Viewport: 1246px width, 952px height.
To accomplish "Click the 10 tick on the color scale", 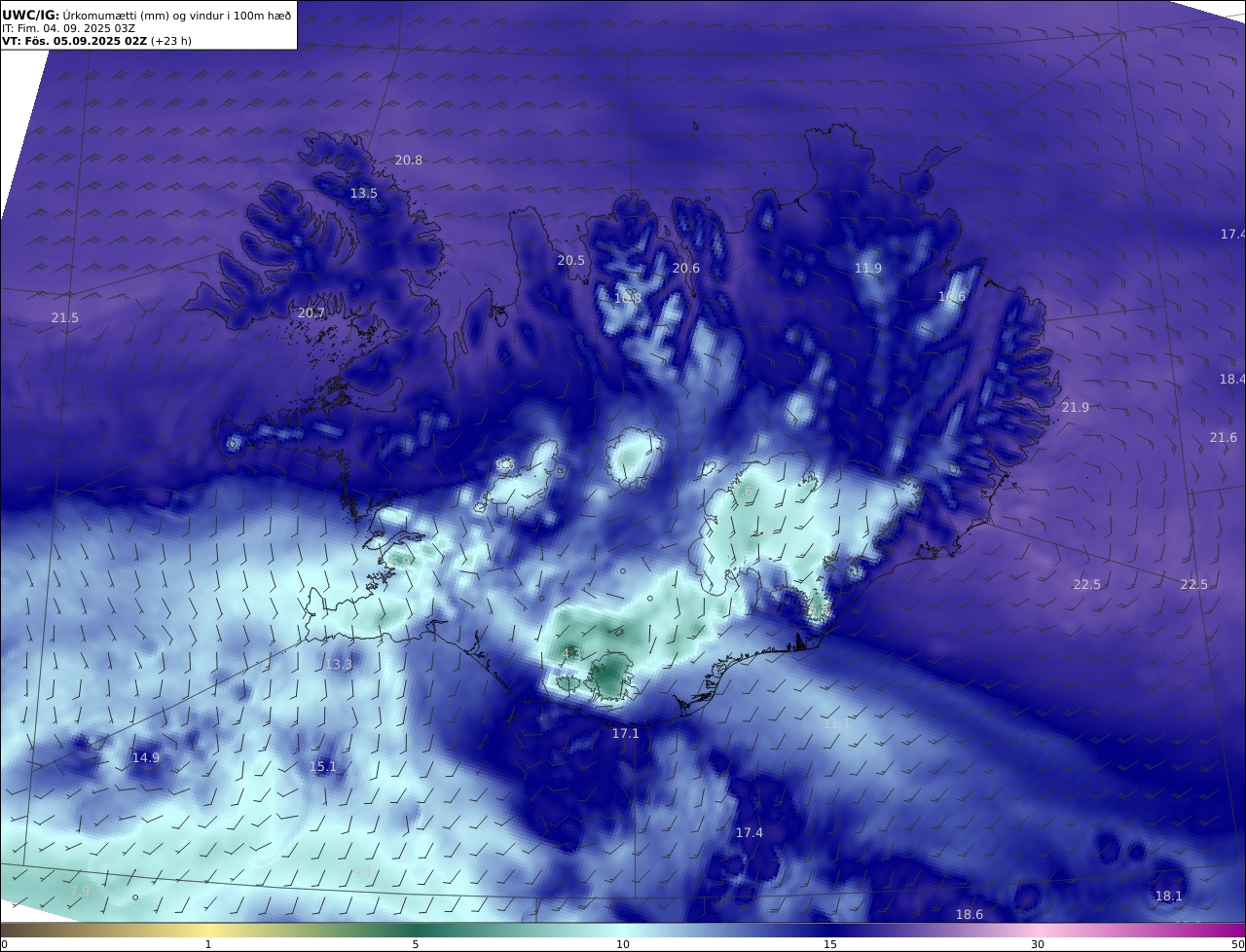I will [x=623, y=944].
